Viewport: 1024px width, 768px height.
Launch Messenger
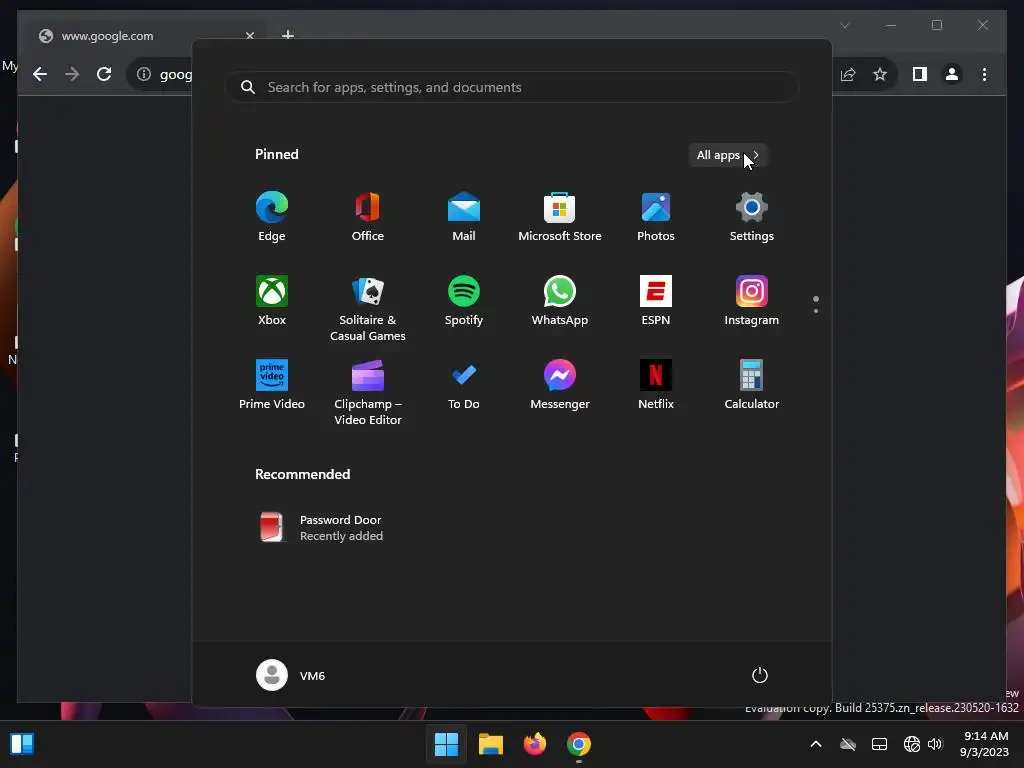tap(560, 385)
